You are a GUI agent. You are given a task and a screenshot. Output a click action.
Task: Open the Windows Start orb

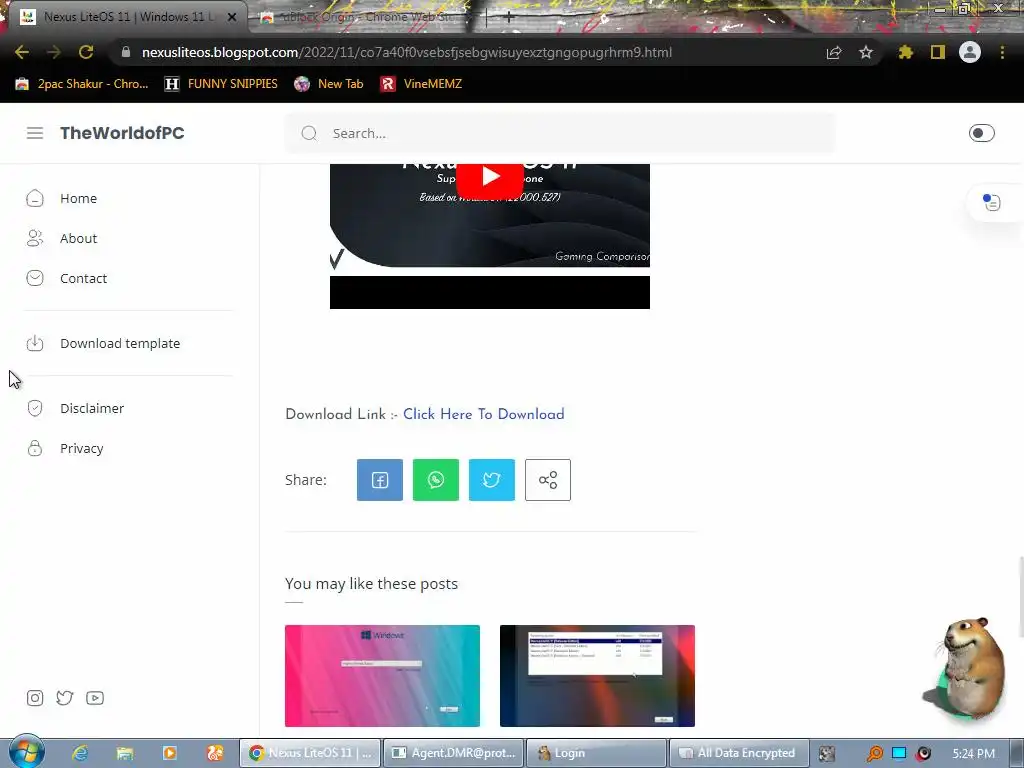tap(26, 752)
